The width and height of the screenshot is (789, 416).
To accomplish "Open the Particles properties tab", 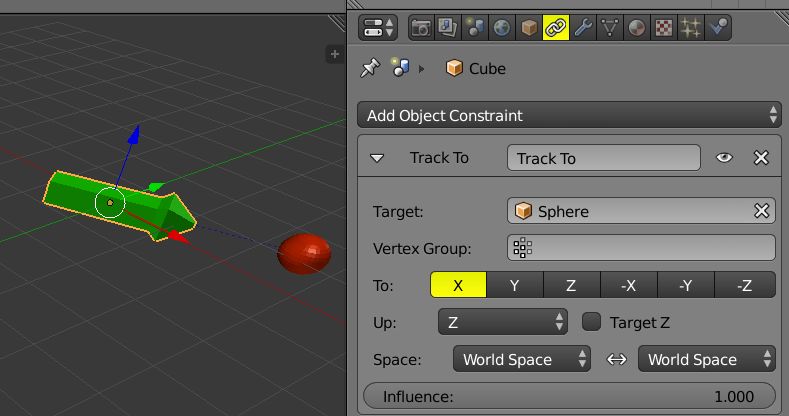I will point(691,28).
